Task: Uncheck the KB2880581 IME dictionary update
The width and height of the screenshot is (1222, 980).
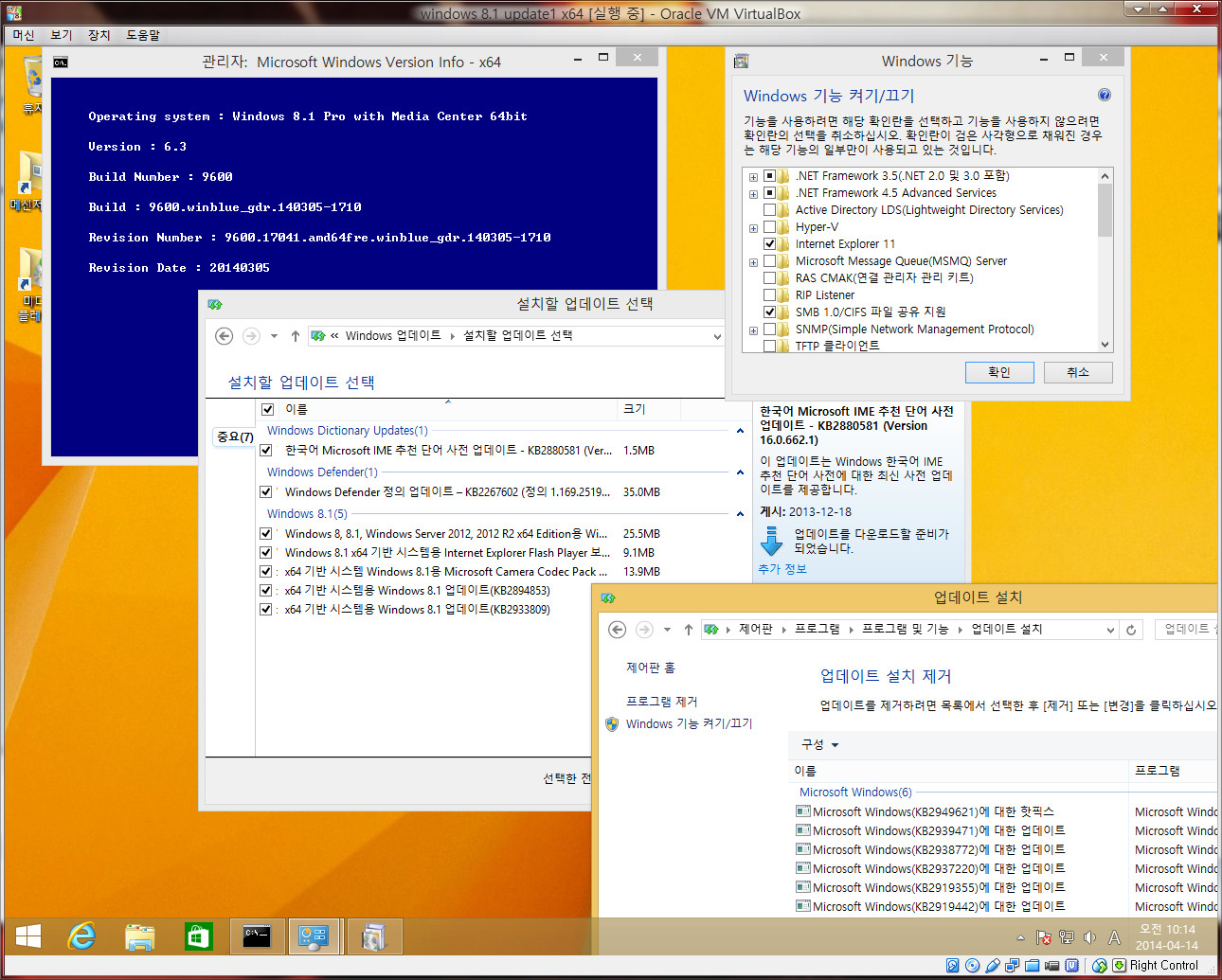Action: pos(266,451)
